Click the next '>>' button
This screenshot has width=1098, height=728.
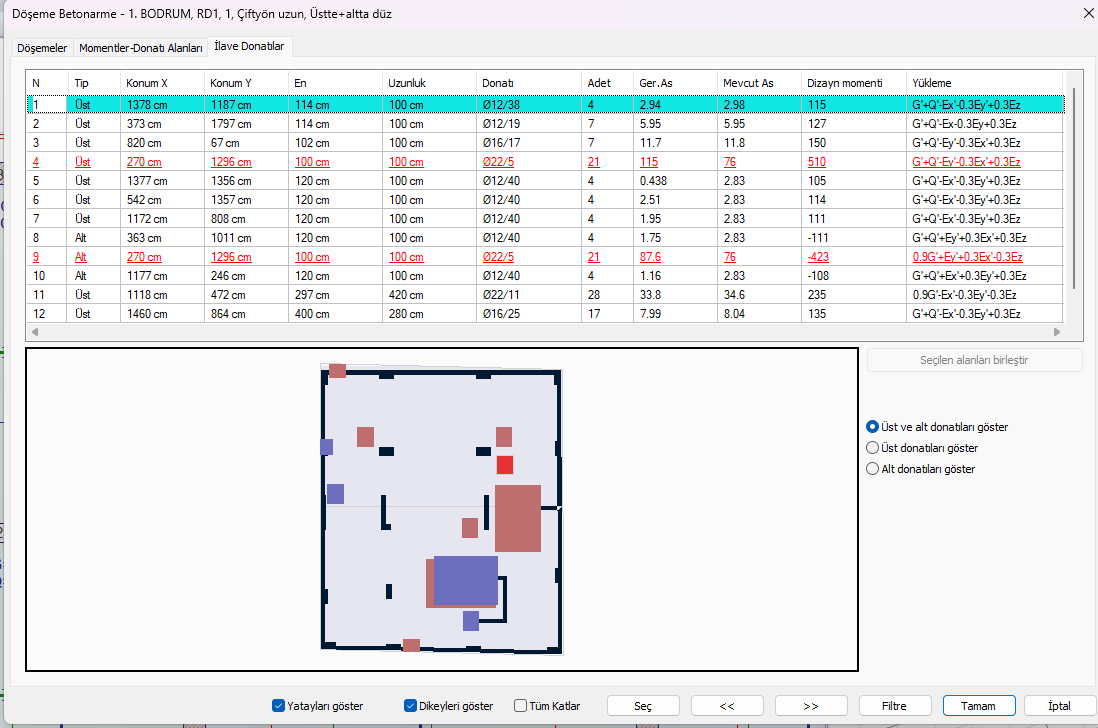pyautogui.click(x=811, y=706)
